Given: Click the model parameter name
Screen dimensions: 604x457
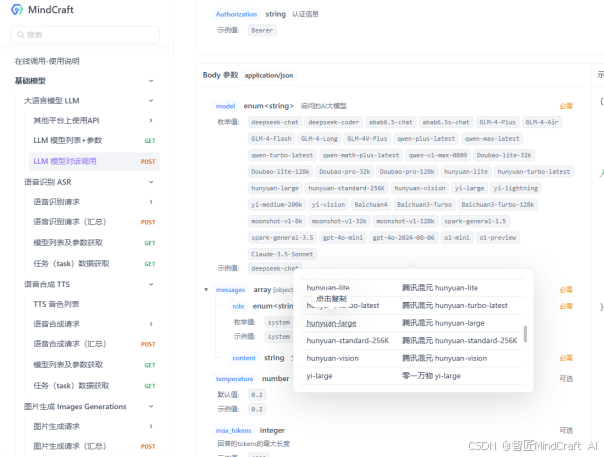Looking at the screenshot, I should pyautogui.click(x=225, y=106).
